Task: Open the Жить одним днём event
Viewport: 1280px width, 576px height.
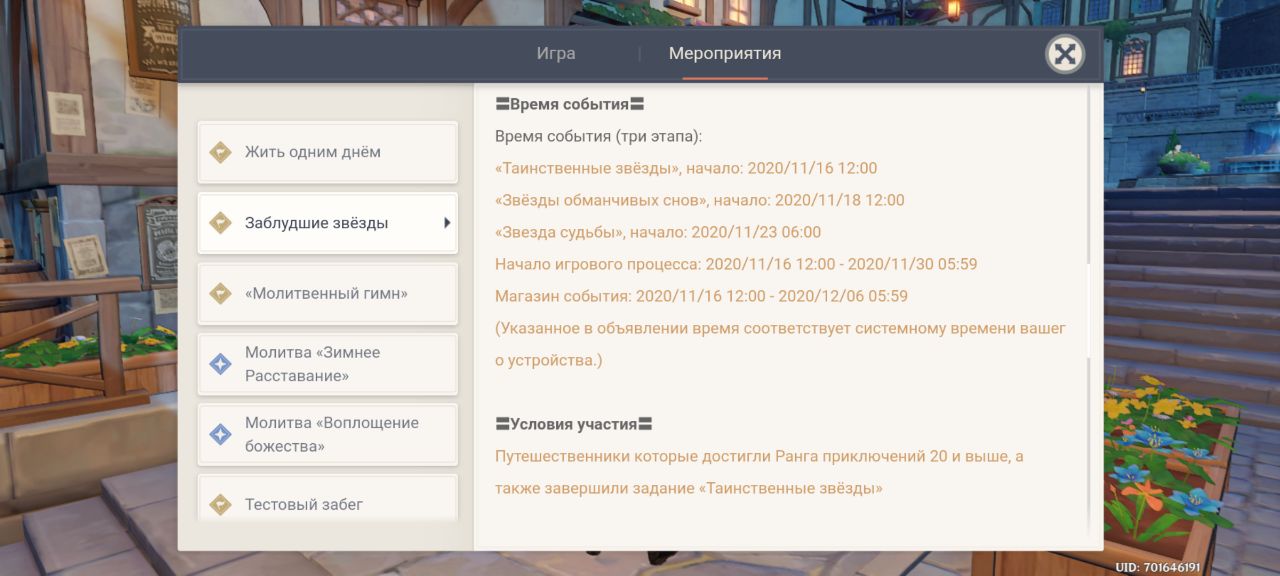Action: click(327, 152)
